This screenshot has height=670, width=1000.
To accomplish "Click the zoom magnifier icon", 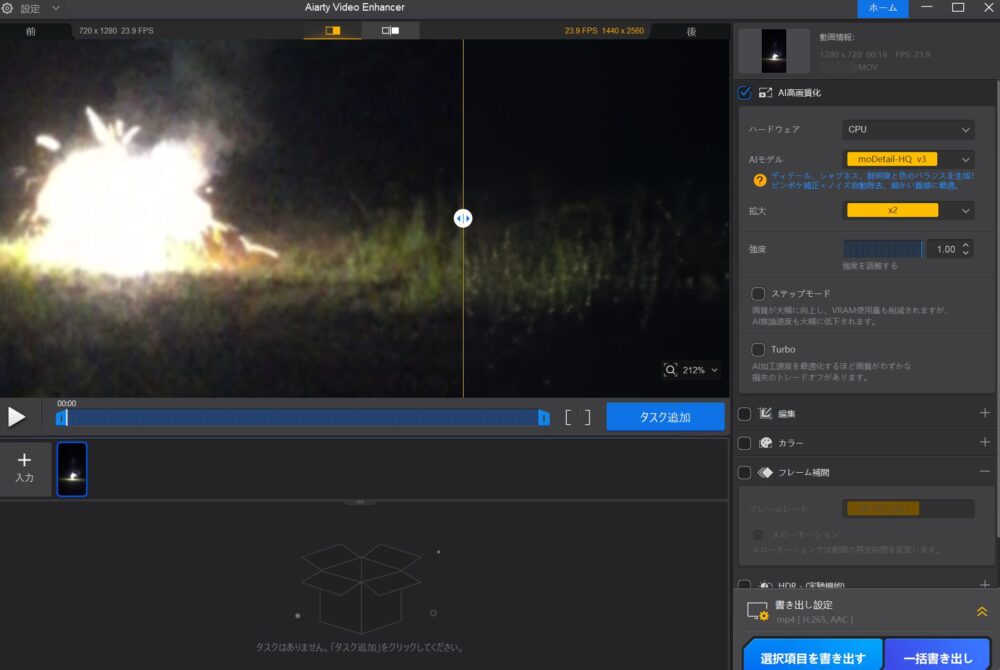I will [x=671, y=370].
